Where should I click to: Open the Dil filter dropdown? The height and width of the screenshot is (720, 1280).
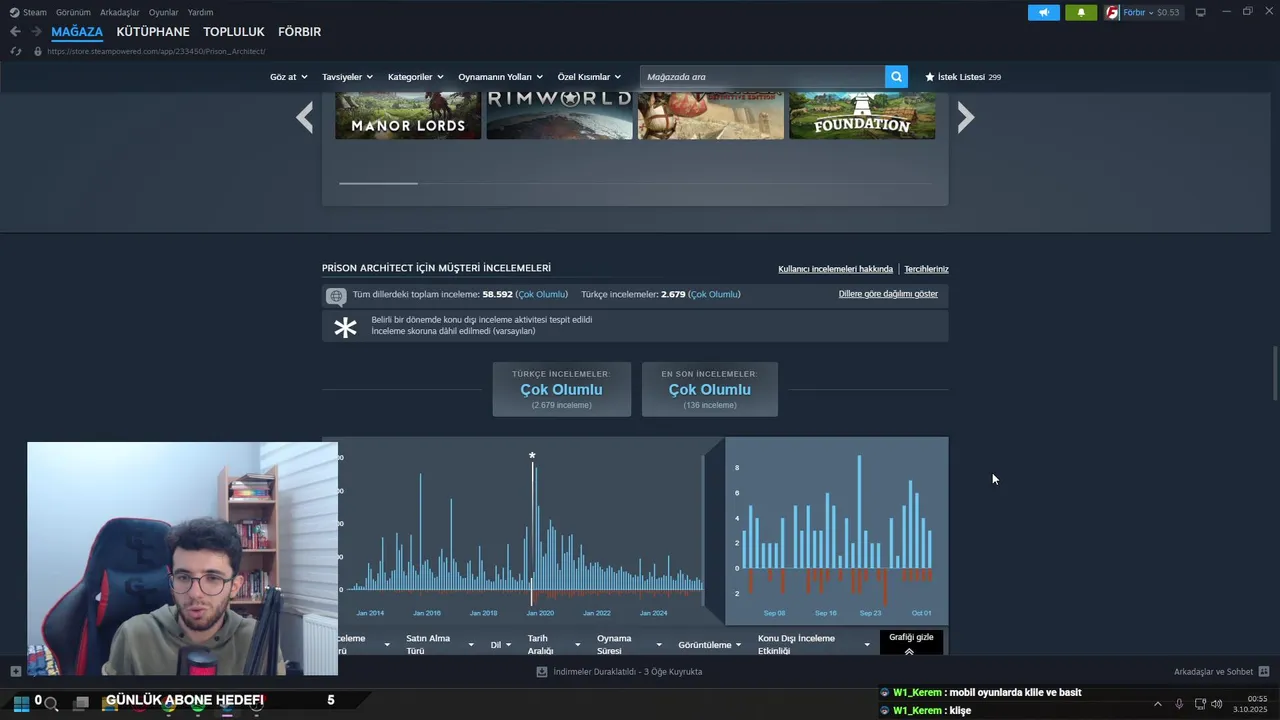coord(501,645)
